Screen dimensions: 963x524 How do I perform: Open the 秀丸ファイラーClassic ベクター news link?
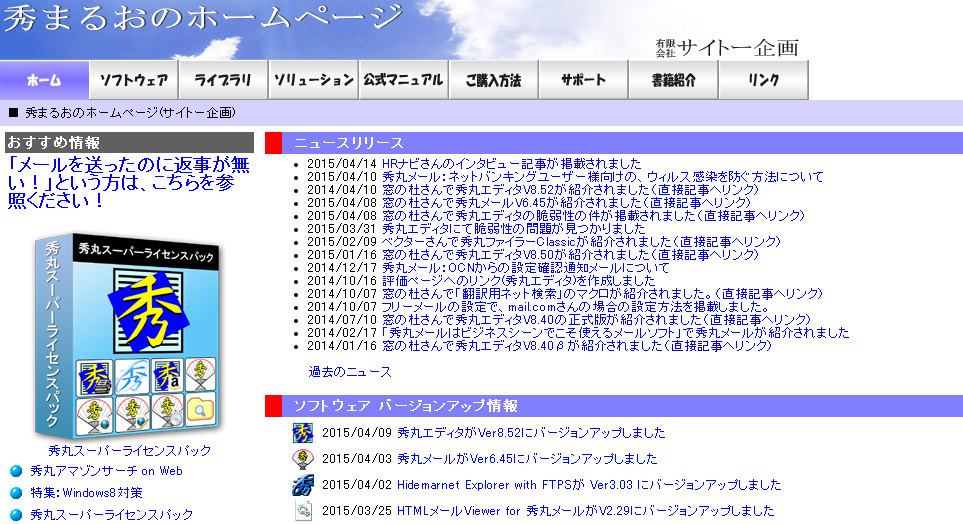tap(581, 241)
